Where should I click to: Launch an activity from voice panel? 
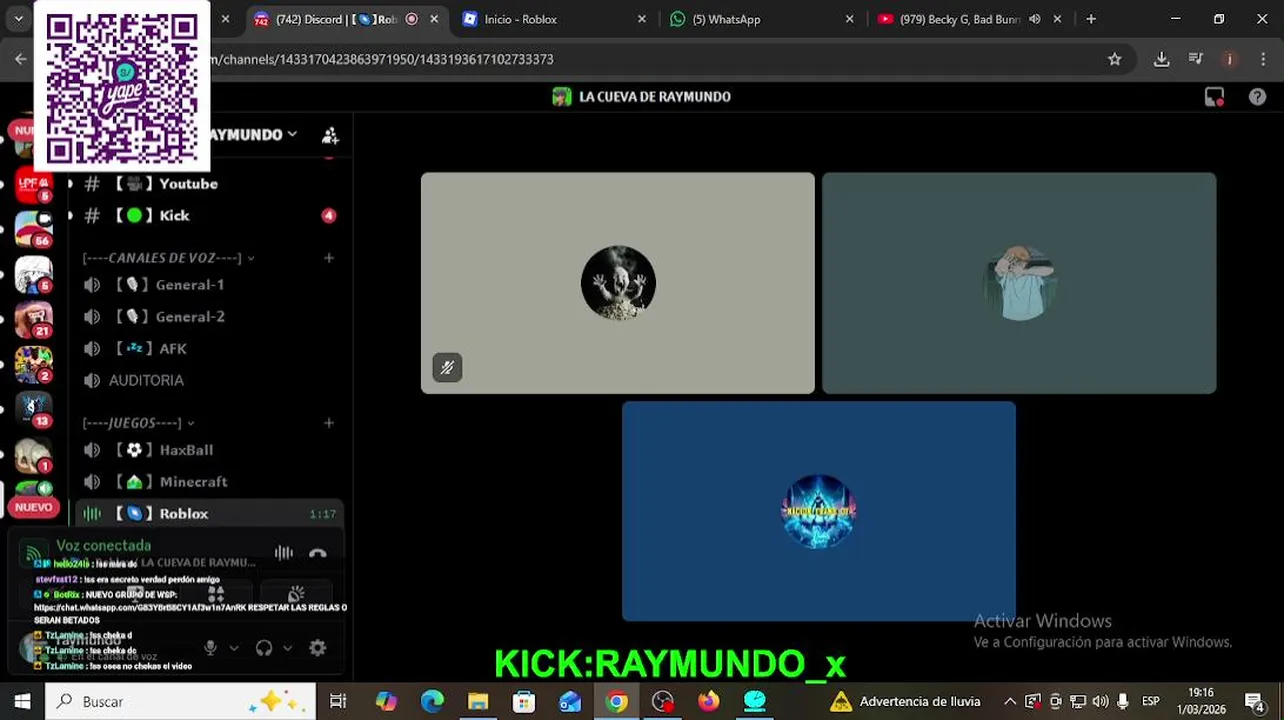(216, 594)
